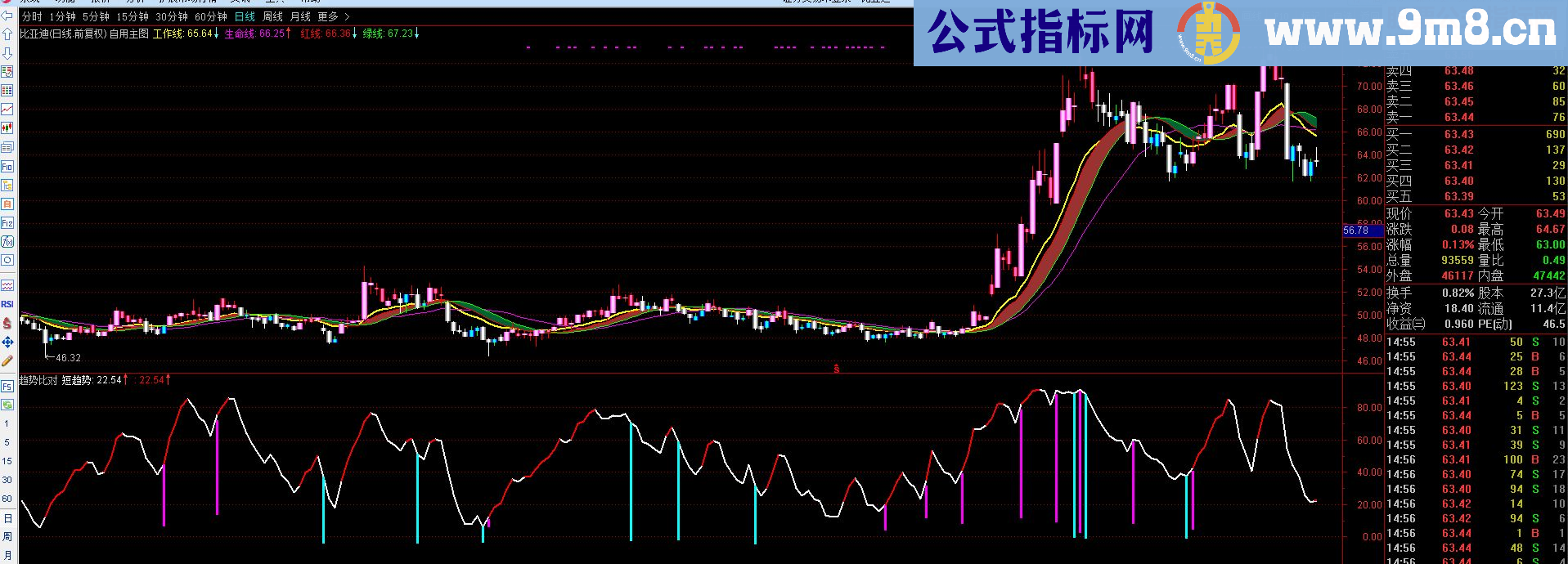Click the 14:56 trade of 100 lots
This screenshot has height=564, width=1568.
coord(1476,459)
